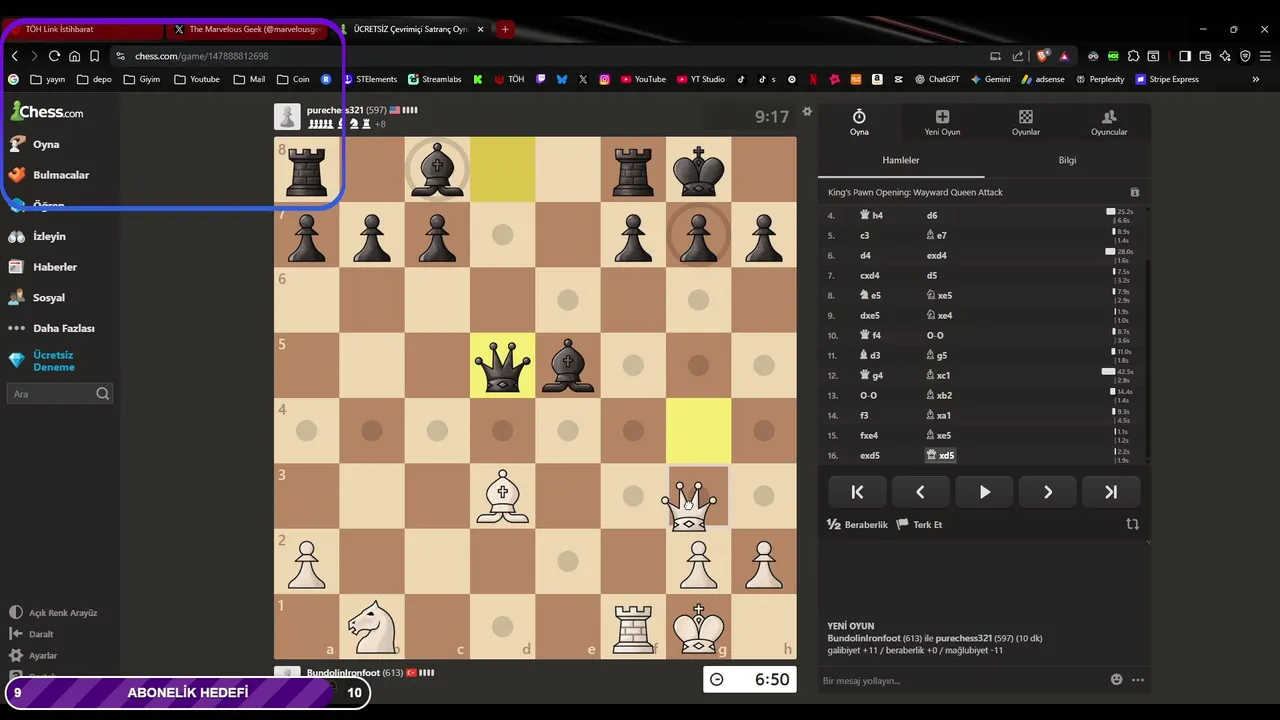Click the Chess.com logo
1280x720 pixels.
tap(47, 112)
